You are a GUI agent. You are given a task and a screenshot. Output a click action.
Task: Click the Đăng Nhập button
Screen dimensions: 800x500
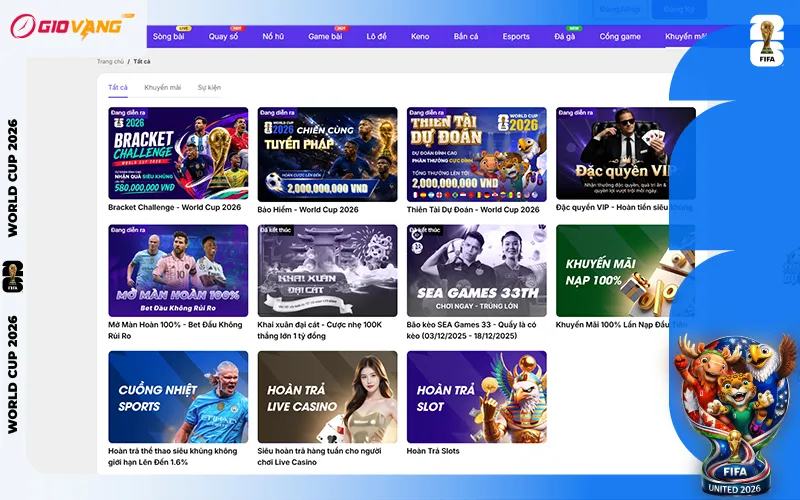pos(620,9)
